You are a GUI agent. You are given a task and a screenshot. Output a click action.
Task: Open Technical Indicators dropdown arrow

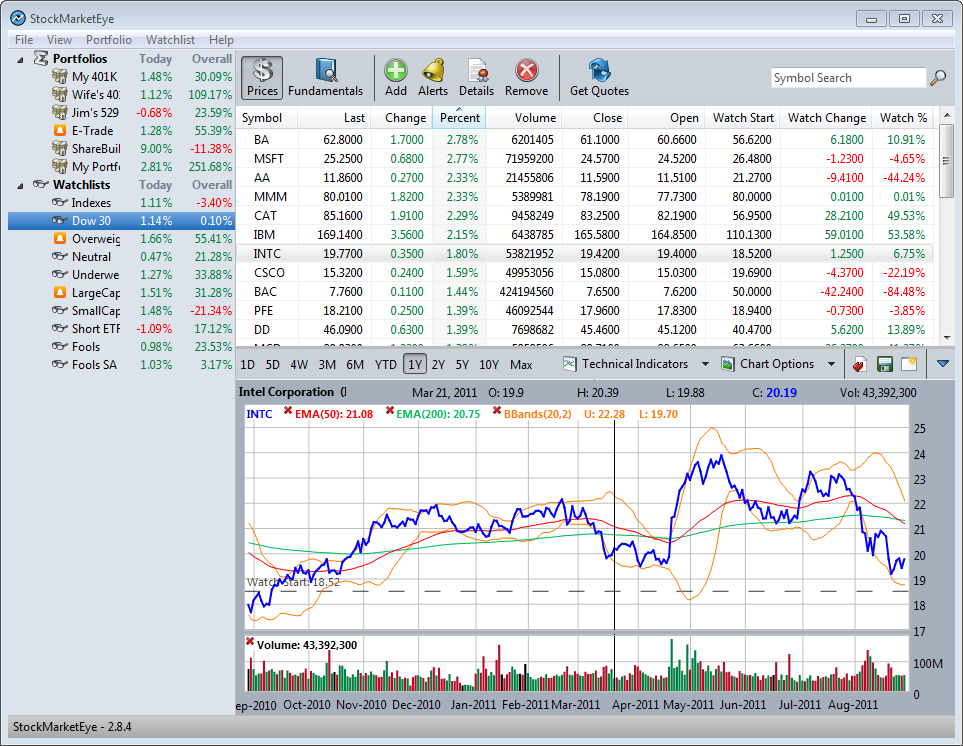tap(705, 364)
